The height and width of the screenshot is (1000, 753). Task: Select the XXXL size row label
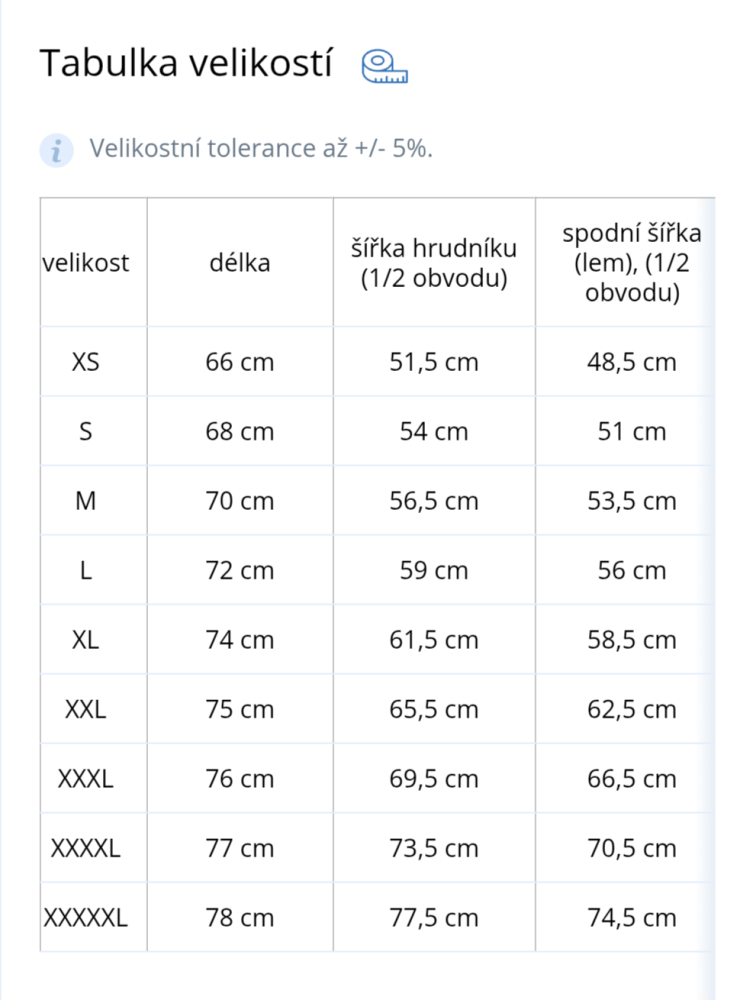pyautogui.click(x=86, y=779)
